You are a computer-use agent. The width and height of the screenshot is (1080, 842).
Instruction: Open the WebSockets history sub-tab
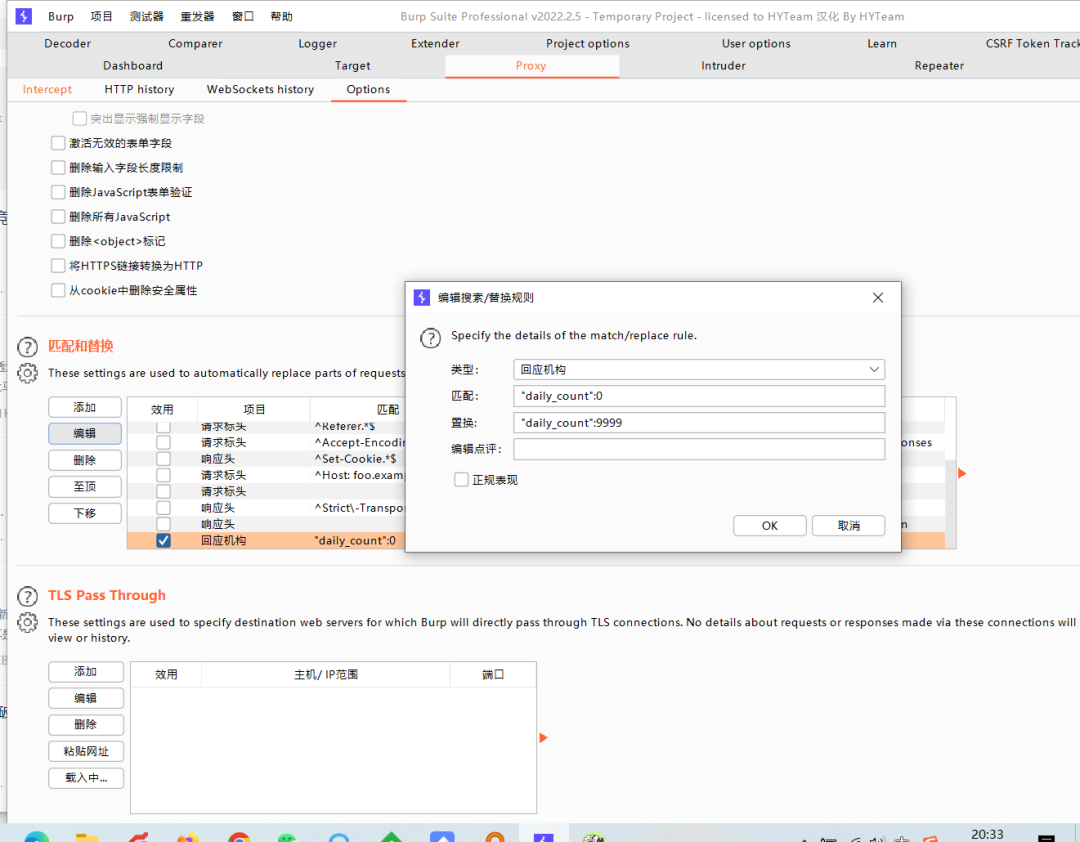tap(260, 89)
